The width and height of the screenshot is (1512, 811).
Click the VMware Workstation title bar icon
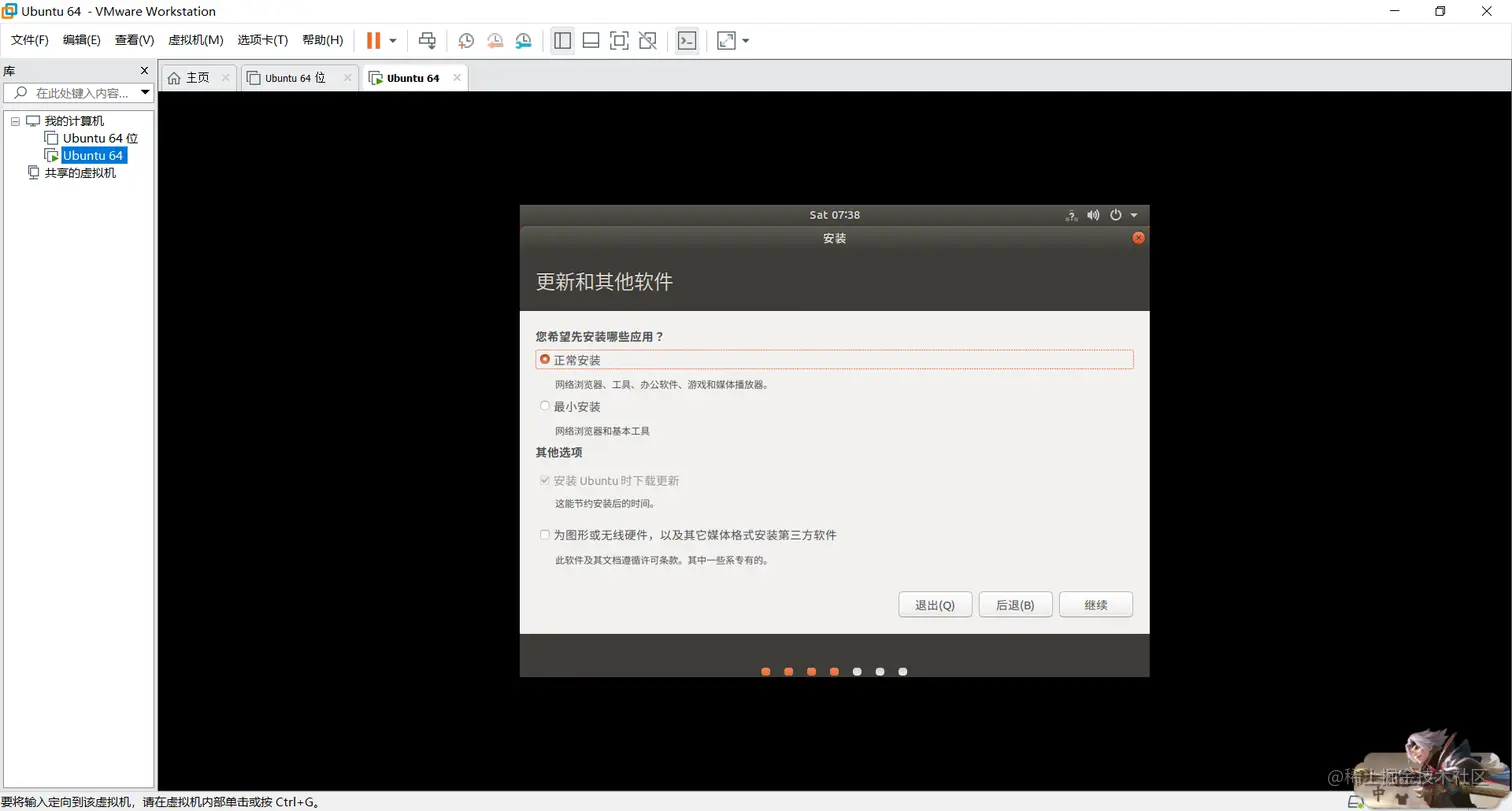(x=9, y=11)
